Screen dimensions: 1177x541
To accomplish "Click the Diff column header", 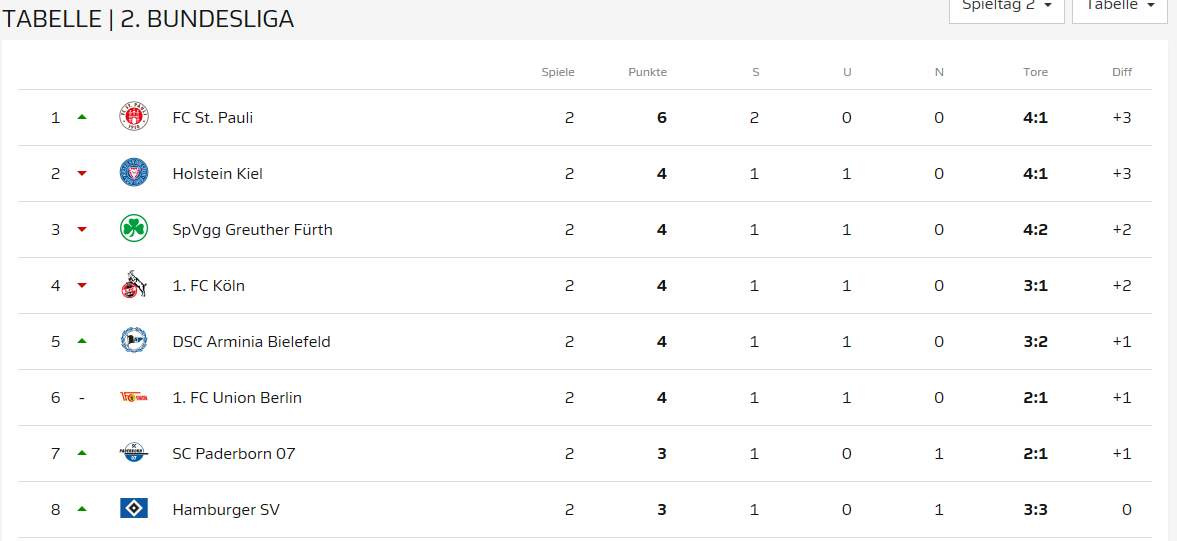I will tap(1121, 72).
